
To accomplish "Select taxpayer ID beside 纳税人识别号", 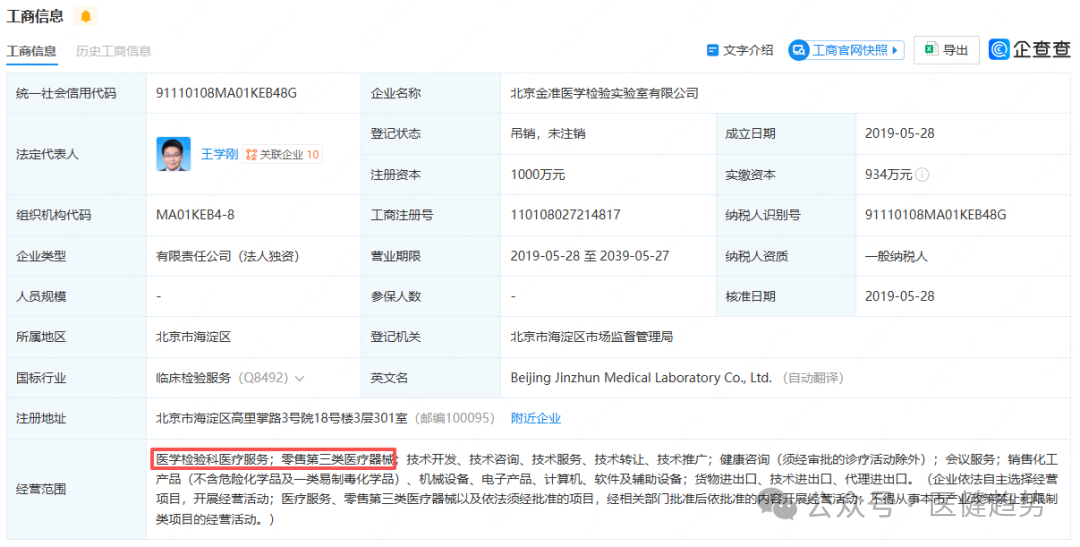I will [x=935, y=215].
